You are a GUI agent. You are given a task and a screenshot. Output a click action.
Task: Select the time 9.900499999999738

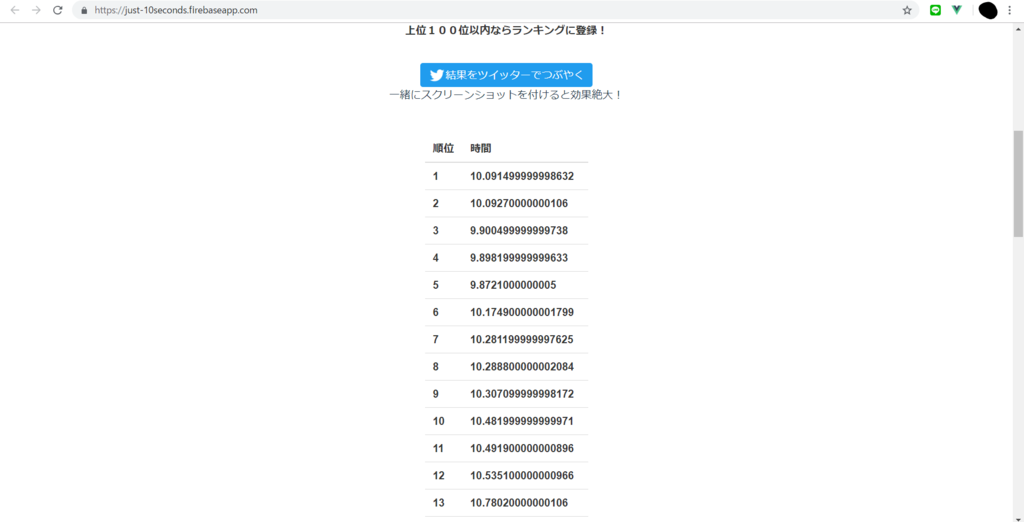(x=519, y=231)
